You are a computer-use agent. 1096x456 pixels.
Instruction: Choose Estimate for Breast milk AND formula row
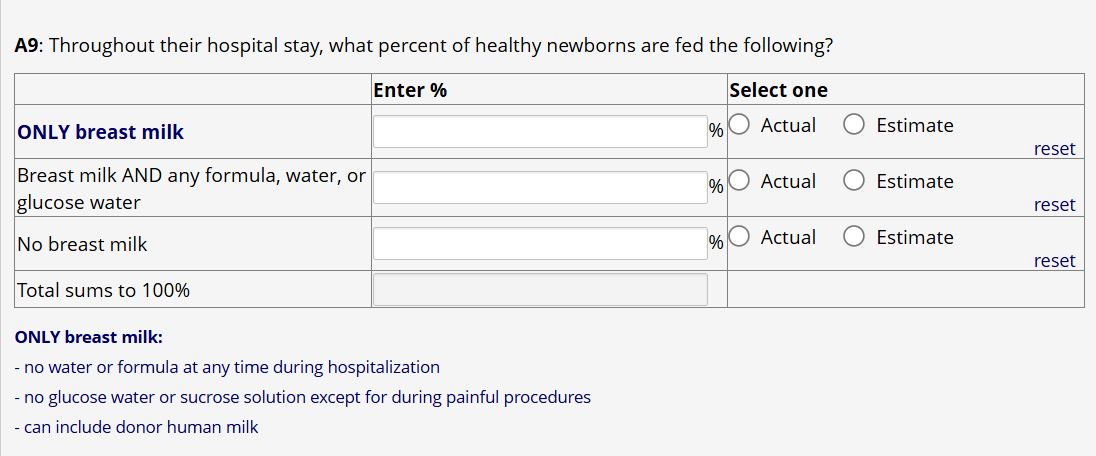click(x=855, y=182)
